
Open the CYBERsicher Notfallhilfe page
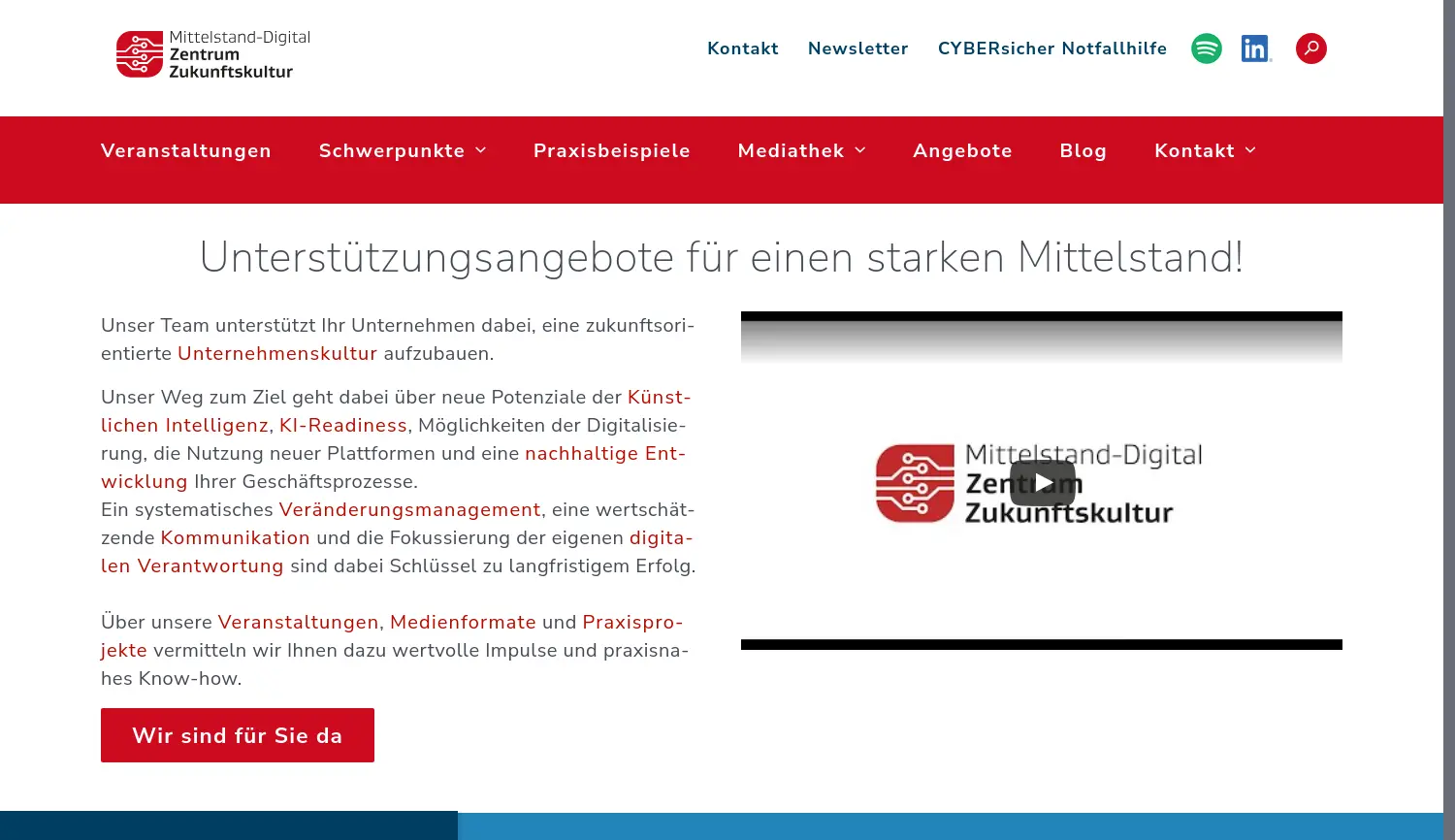[1051, 48]
